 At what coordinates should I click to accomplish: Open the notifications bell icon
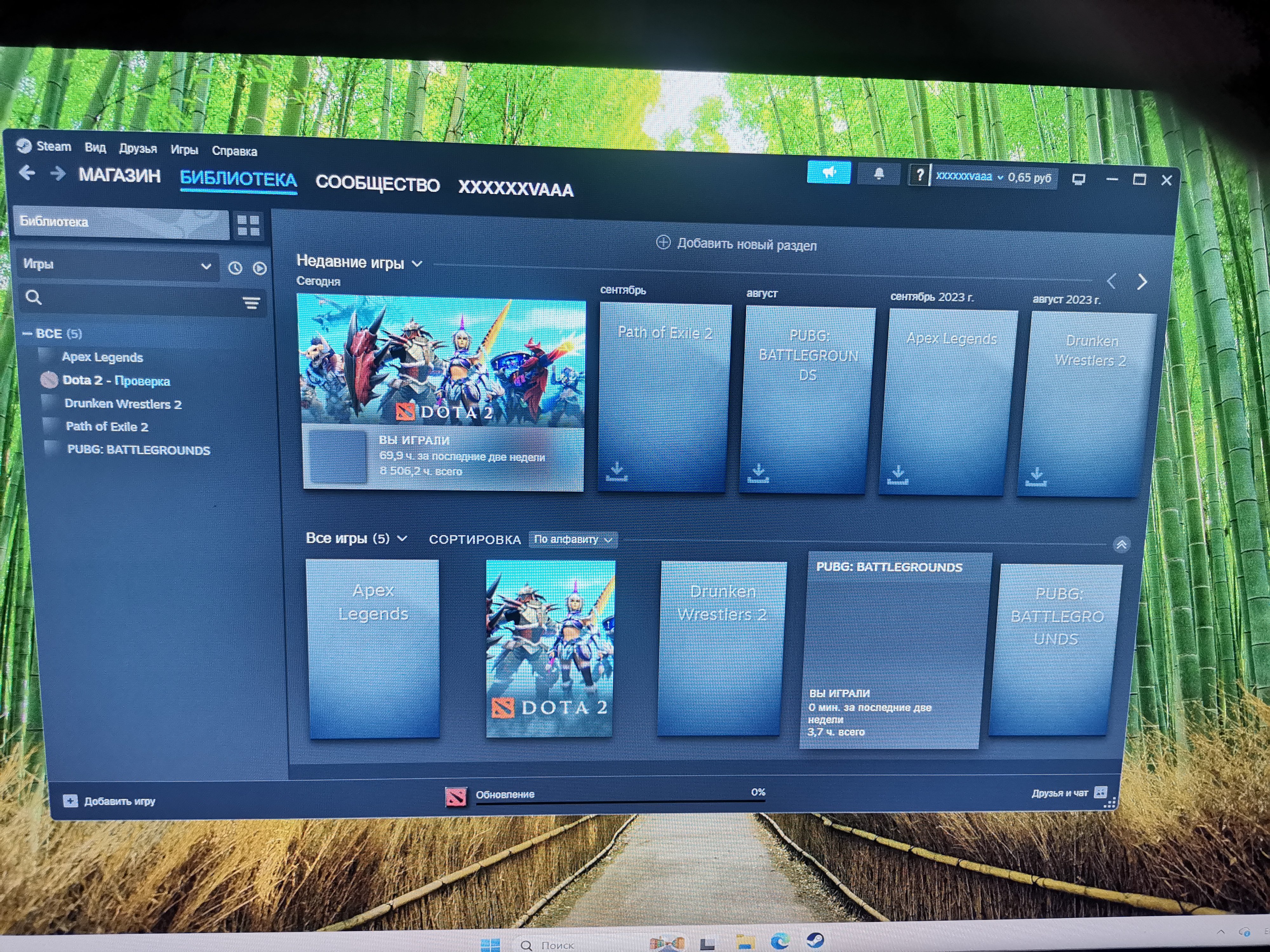click(879, 174)
